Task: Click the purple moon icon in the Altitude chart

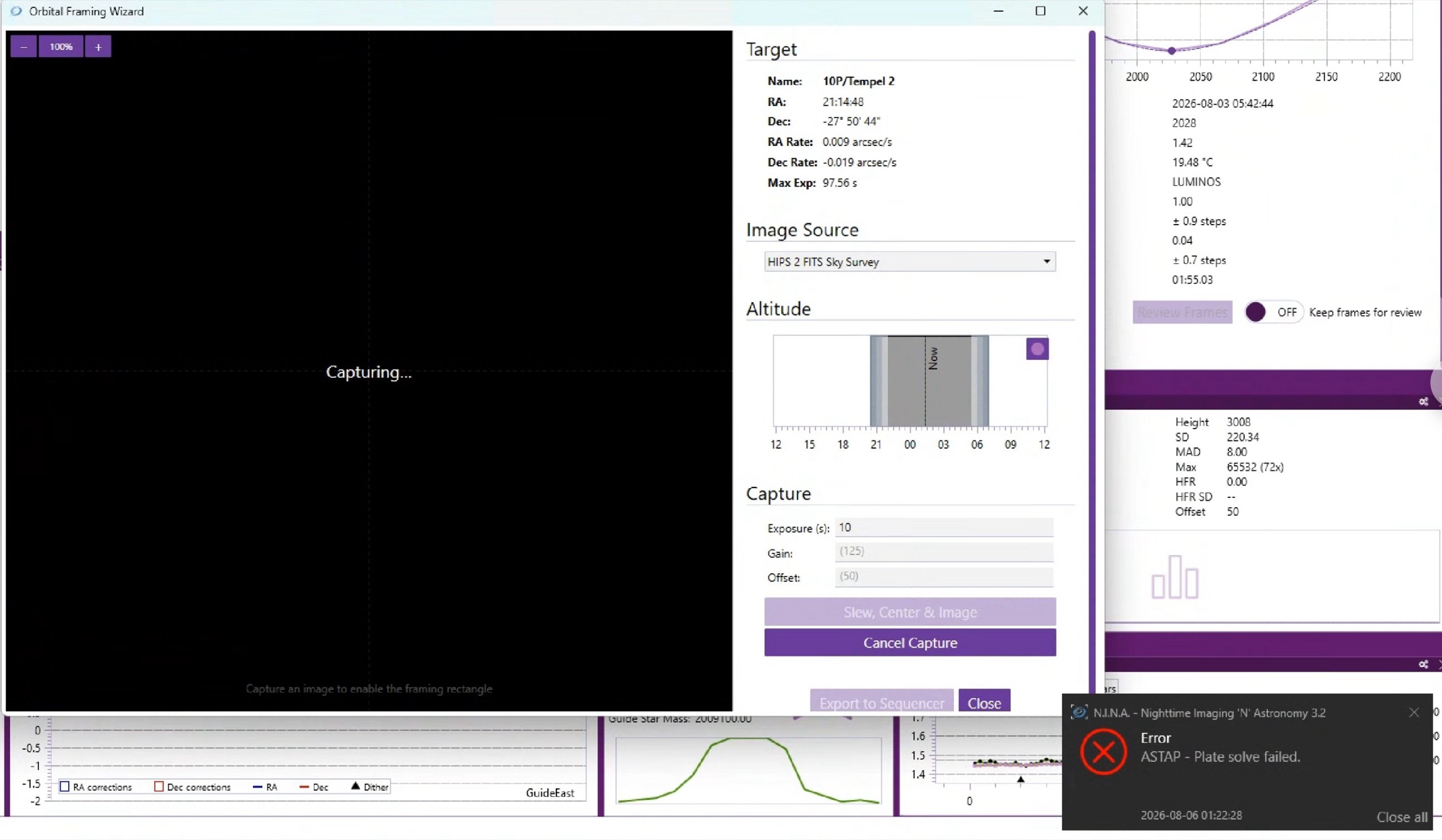Action: (1037, 349)
